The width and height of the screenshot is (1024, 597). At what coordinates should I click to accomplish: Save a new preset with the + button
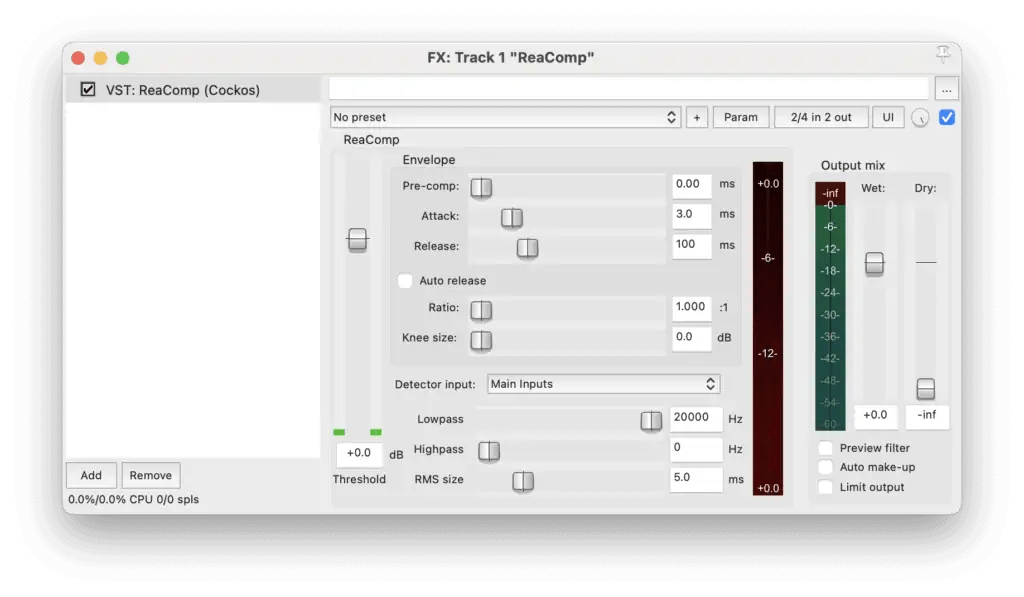click(696, 117)
